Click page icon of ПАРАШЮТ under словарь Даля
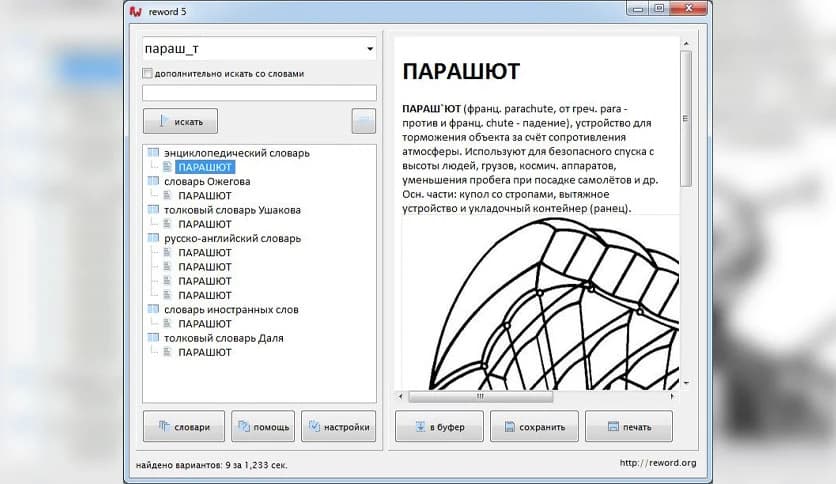The image size is (836, 484). tap(167, 352)
